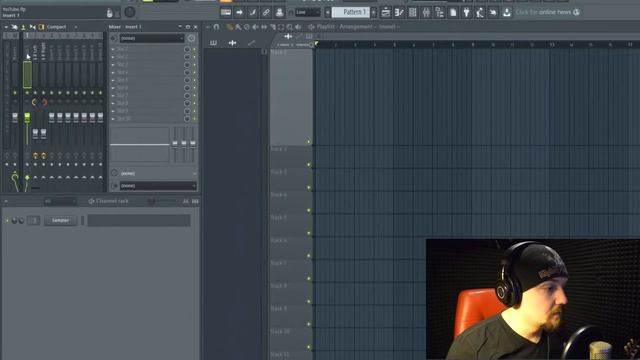Open the mixer view icon in toolbar
The width and height of the screenshot is (640, 360).
point(426,12)
